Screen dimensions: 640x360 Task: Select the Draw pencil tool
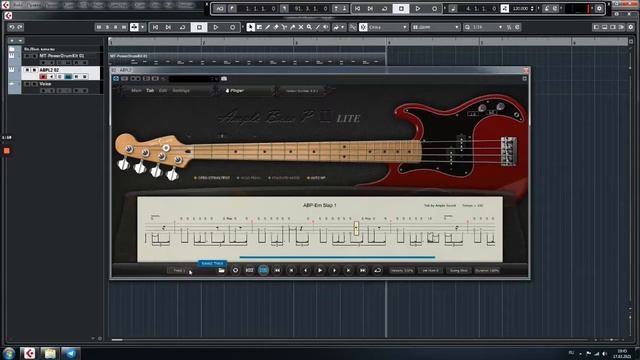pyautogui.click(x=267, y=27)
